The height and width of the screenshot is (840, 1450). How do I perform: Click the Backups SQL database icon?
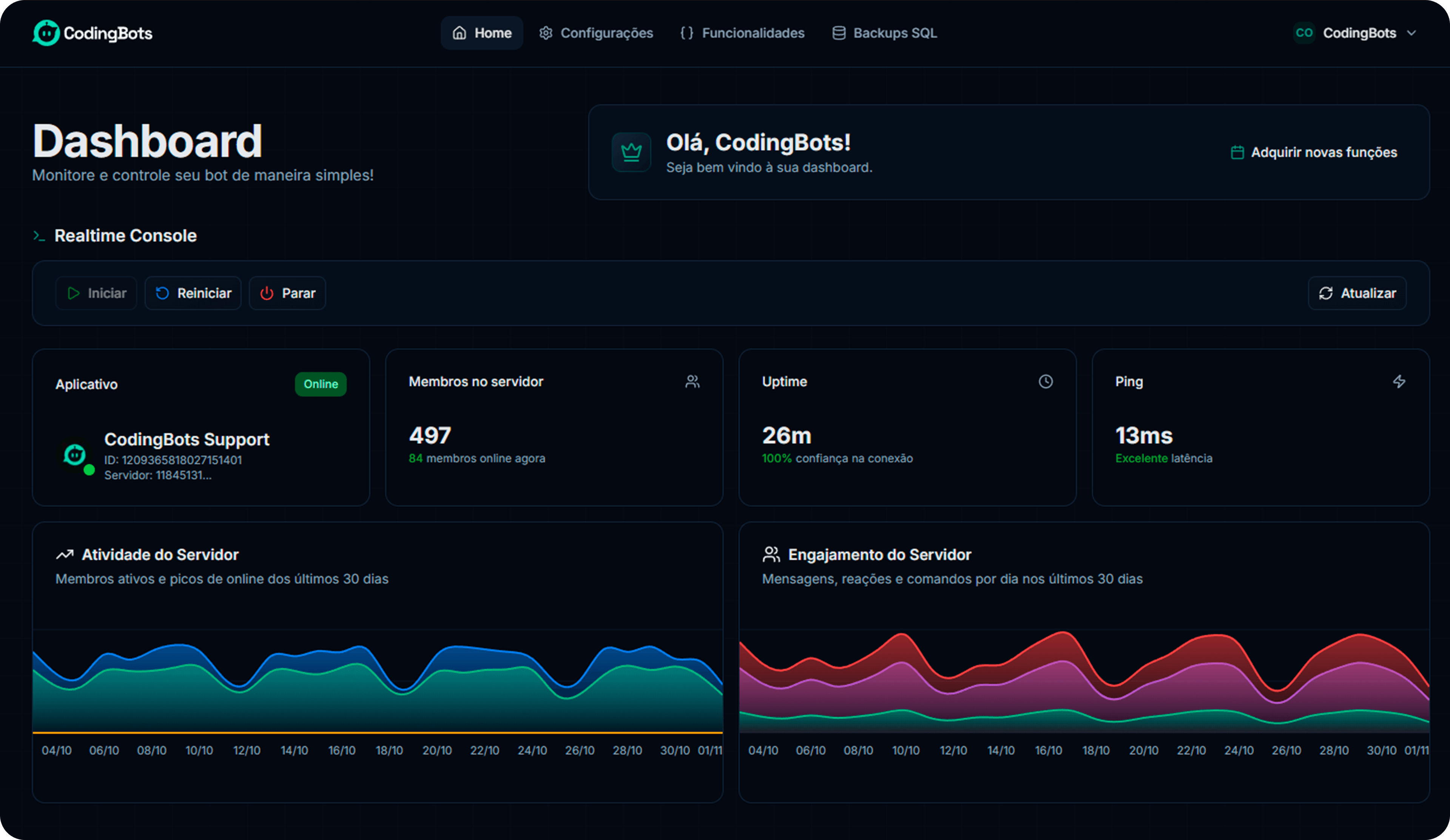[839, 33]
